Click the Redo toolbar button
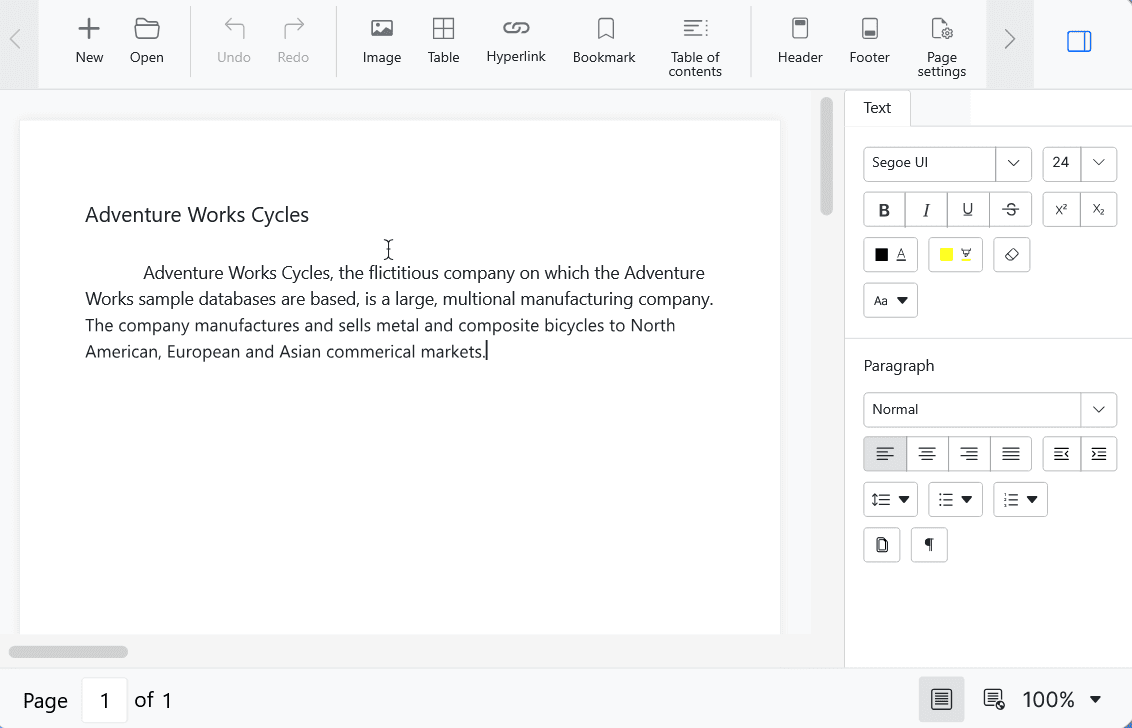Viewport: 1132px width, 728px height. [293, 42]
